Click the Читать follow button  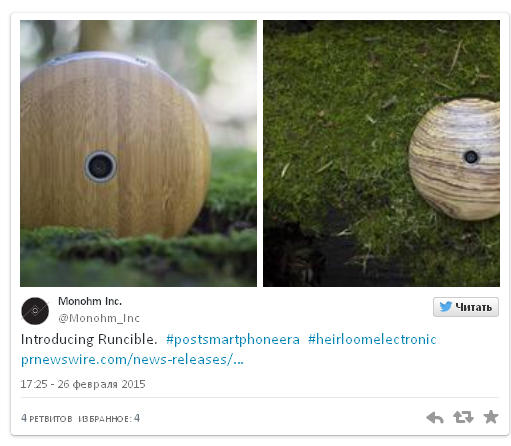point(466,307)
